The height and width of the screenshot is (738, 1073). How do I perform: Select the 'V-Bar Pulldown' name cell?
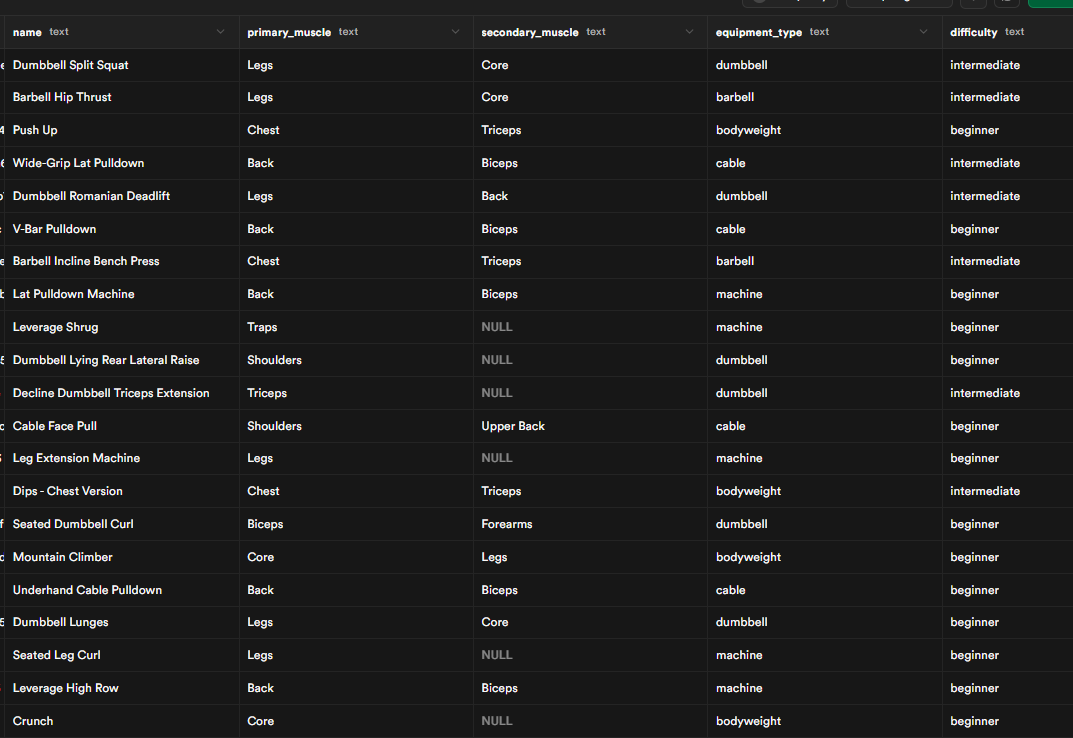pyautogui.click(x=122, y=229)
